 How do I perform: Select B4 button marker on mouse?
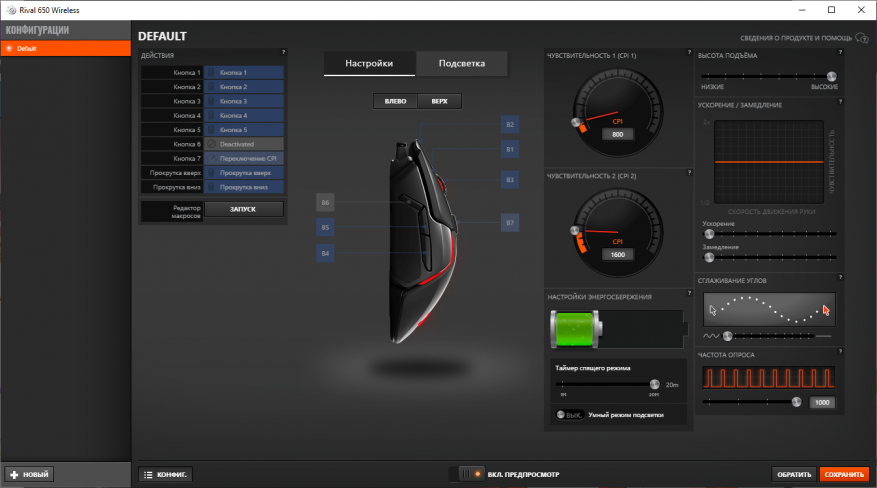(325, 253)
